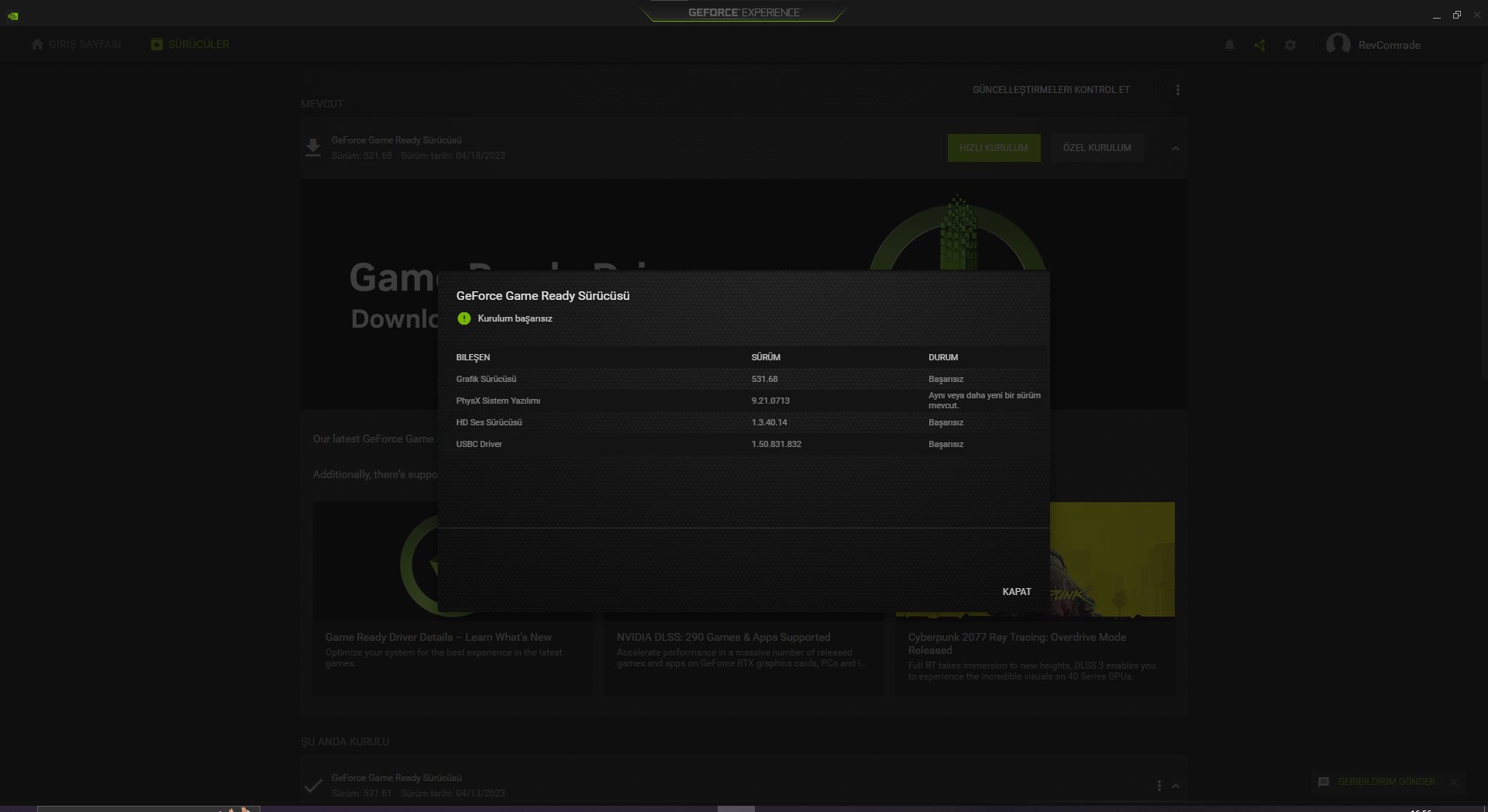Click the Kurulum başarısız status text
This screenshot has height=812, width=1488.
point(515,318)
